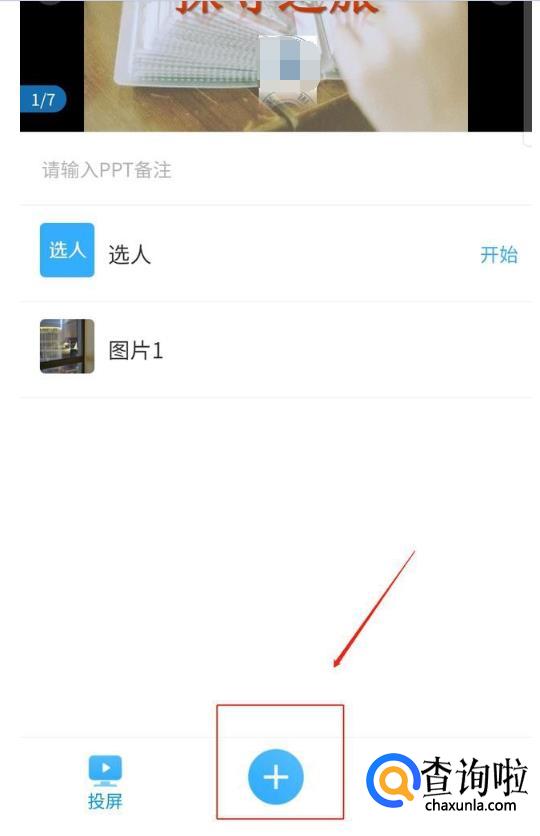Focus the 请输入PPT备注 note field
This screenshot has height=836, width=540.
(x=276, y=171)
